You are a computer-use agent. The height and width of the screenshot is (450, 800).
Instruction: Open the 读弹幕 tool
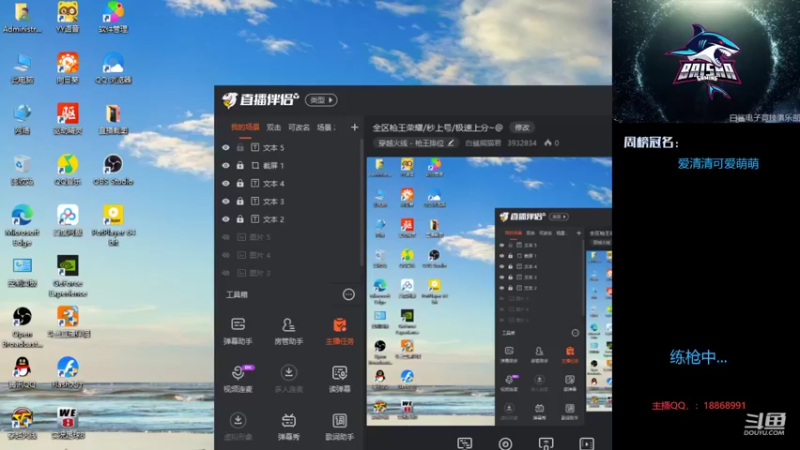340,379
